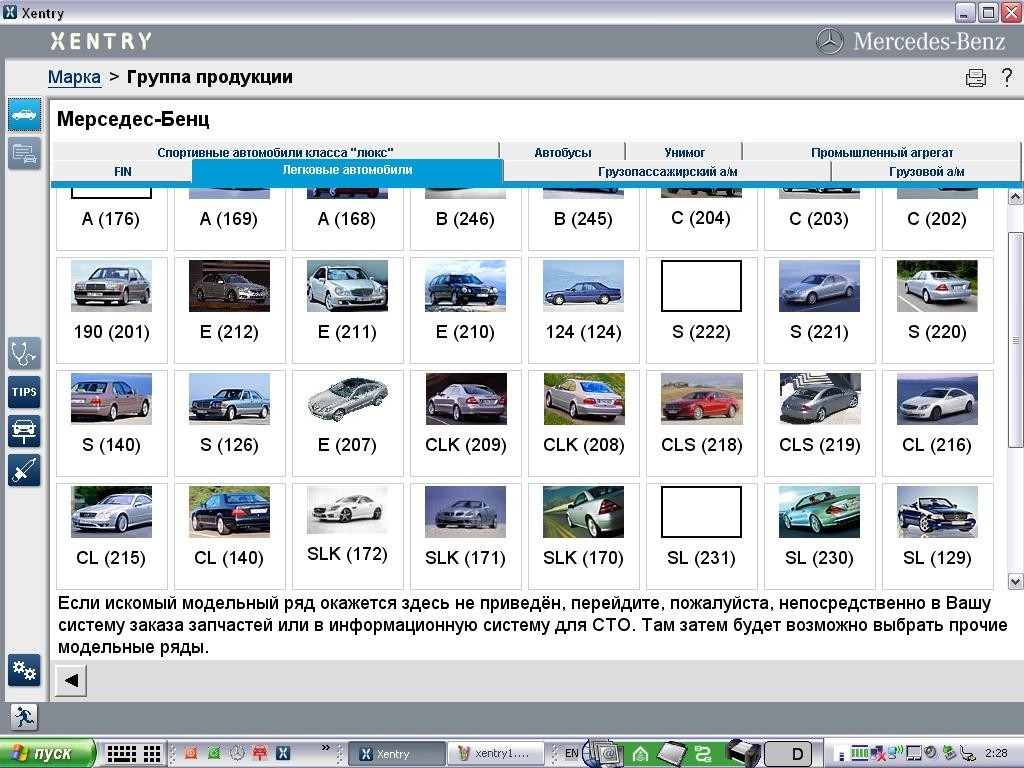The image size is (1024, 768).
Task: Select the S (126) model image
Action: tap(229, 399)
